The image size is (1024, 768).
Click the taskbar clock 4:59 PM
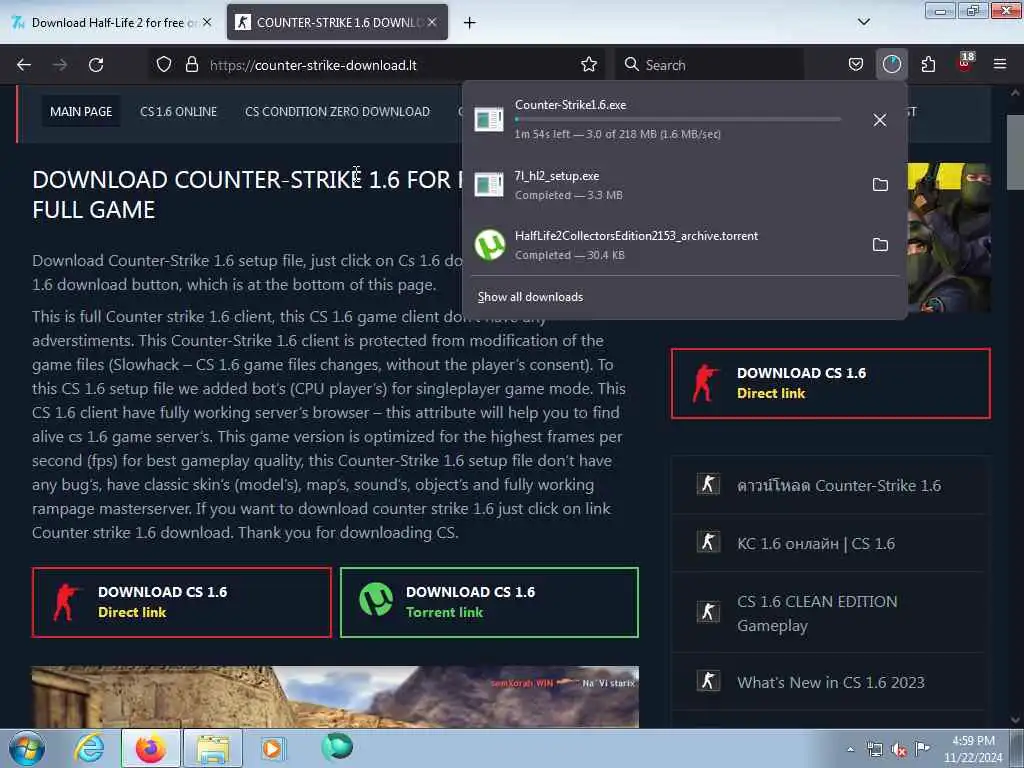pyautogui.click(x=973, y=749)
